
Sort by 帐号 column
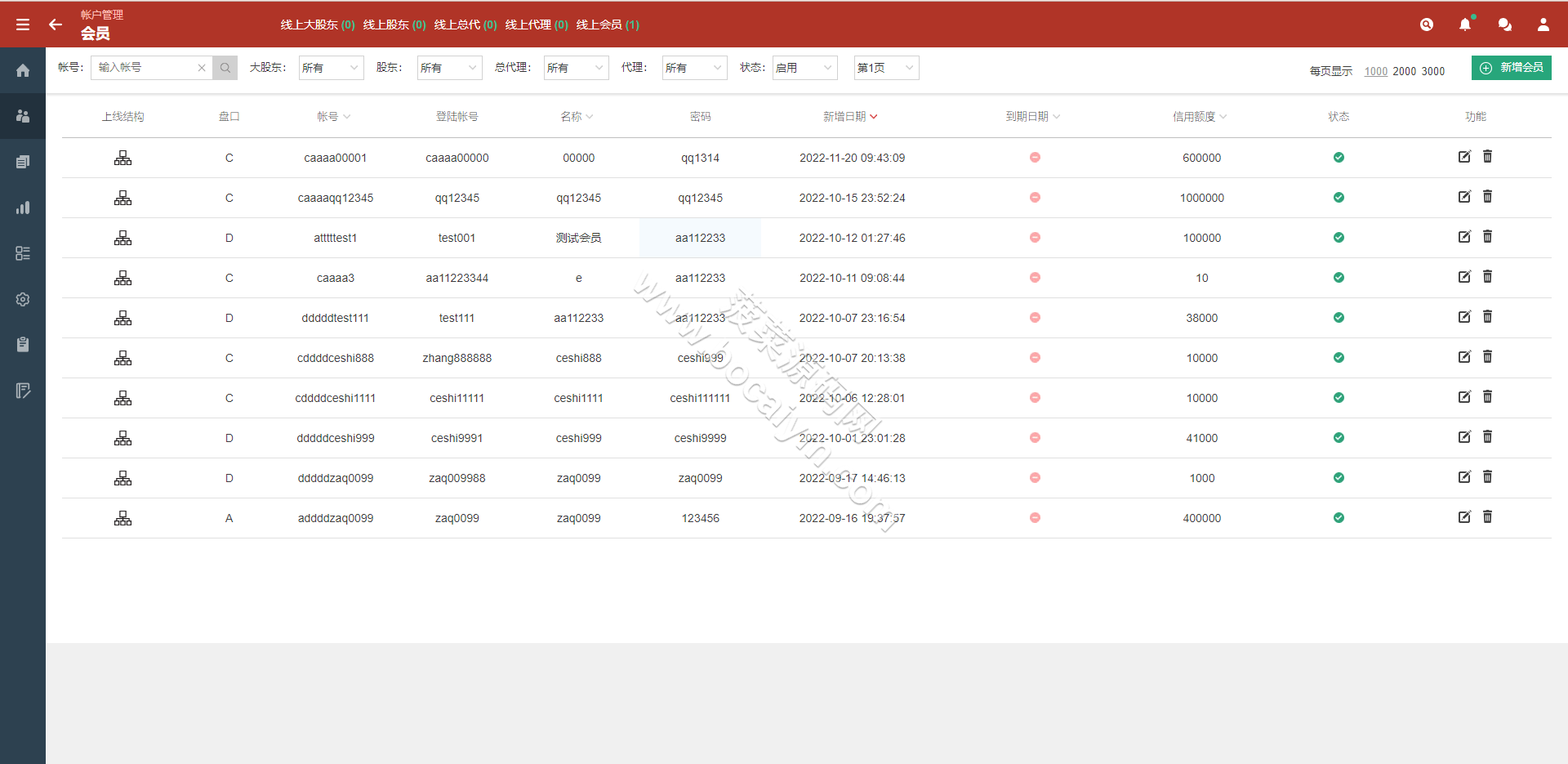(334, 117)
